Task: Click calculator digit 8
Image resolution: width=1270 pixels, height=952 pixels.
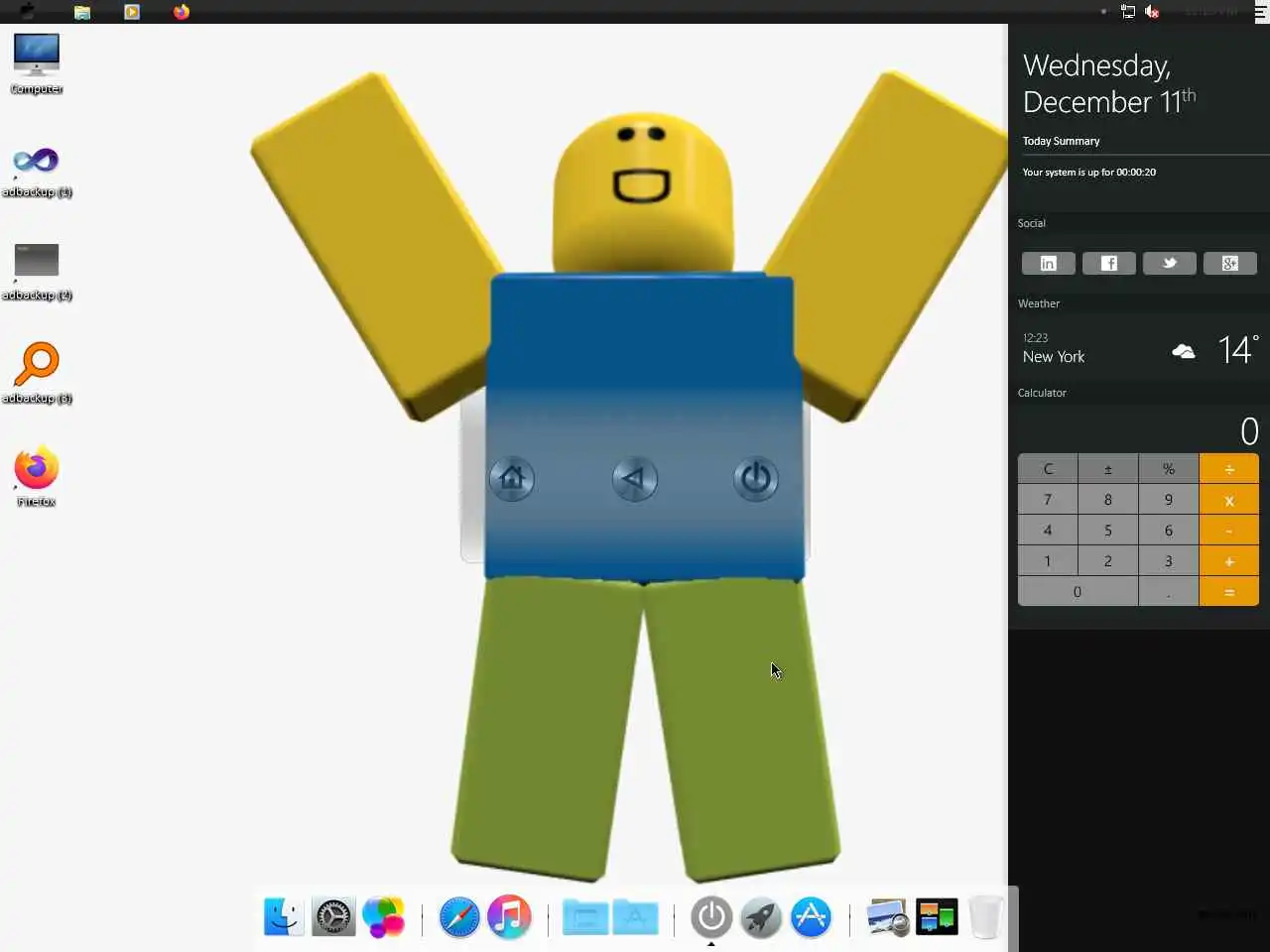Action: (x=1108, y=500)
